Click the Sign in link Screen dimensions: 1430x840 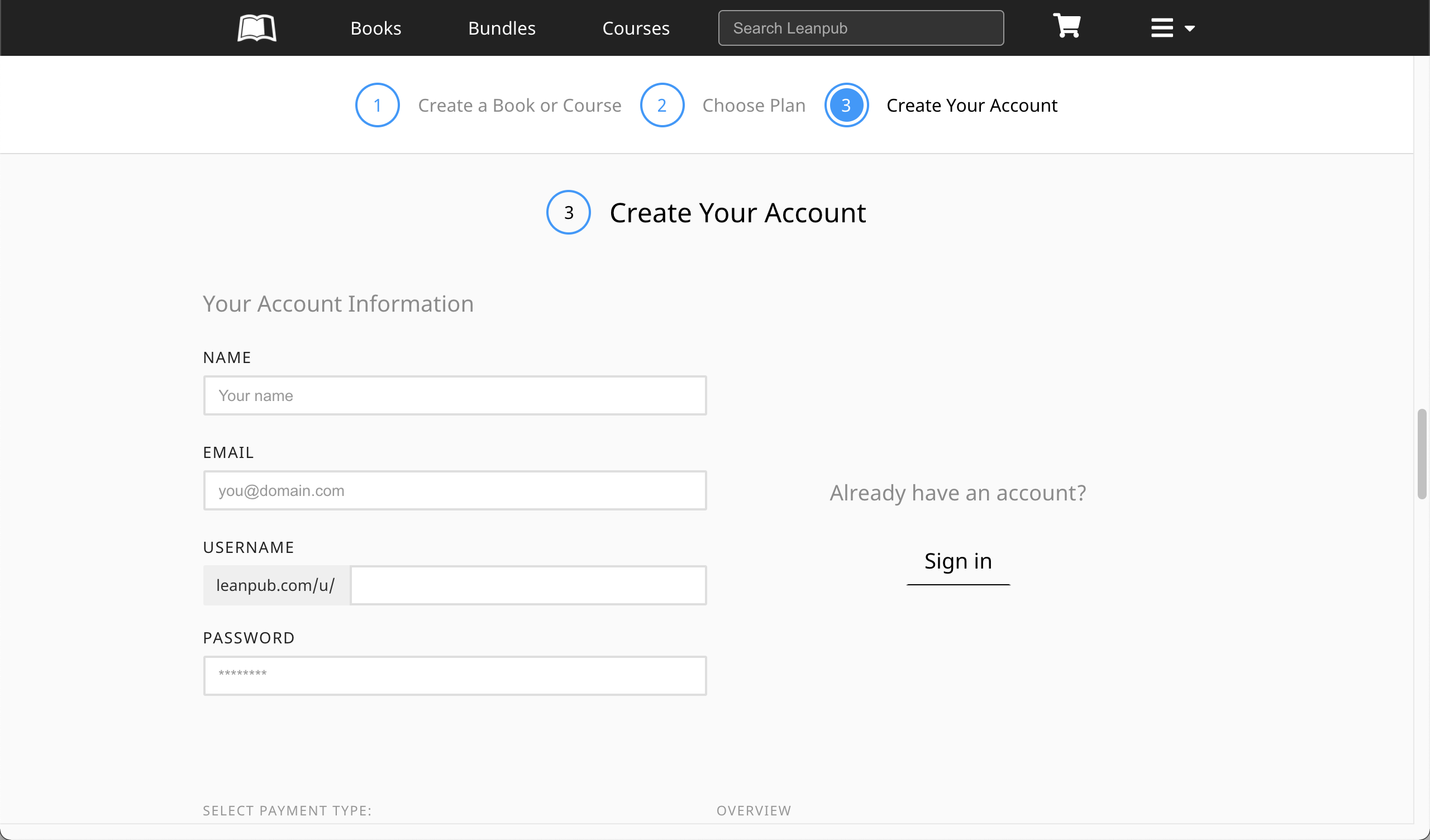[x=958, y=561]
